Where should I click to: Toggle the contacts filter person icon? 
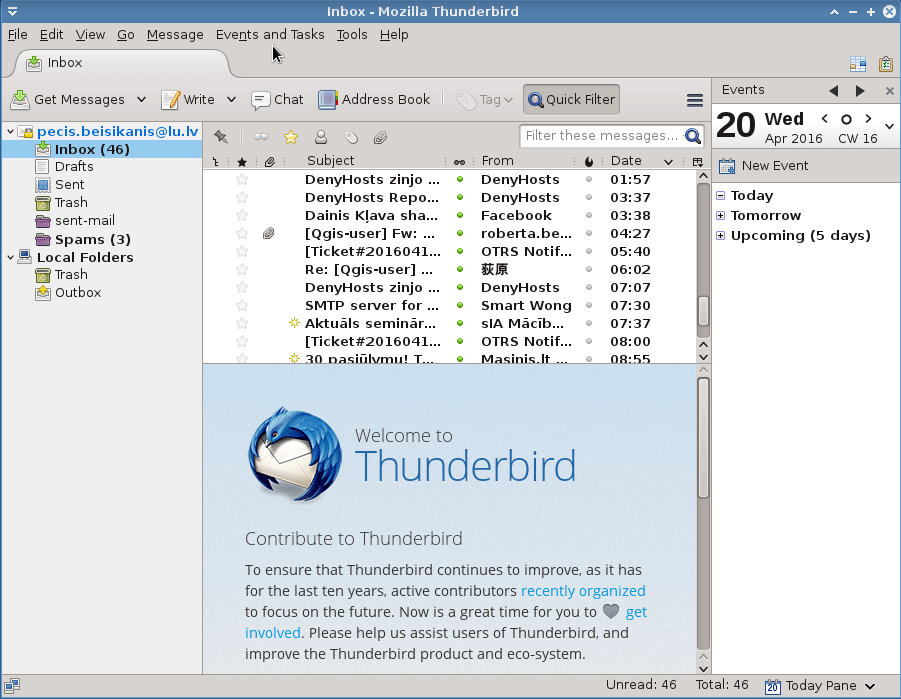(321, 137)
